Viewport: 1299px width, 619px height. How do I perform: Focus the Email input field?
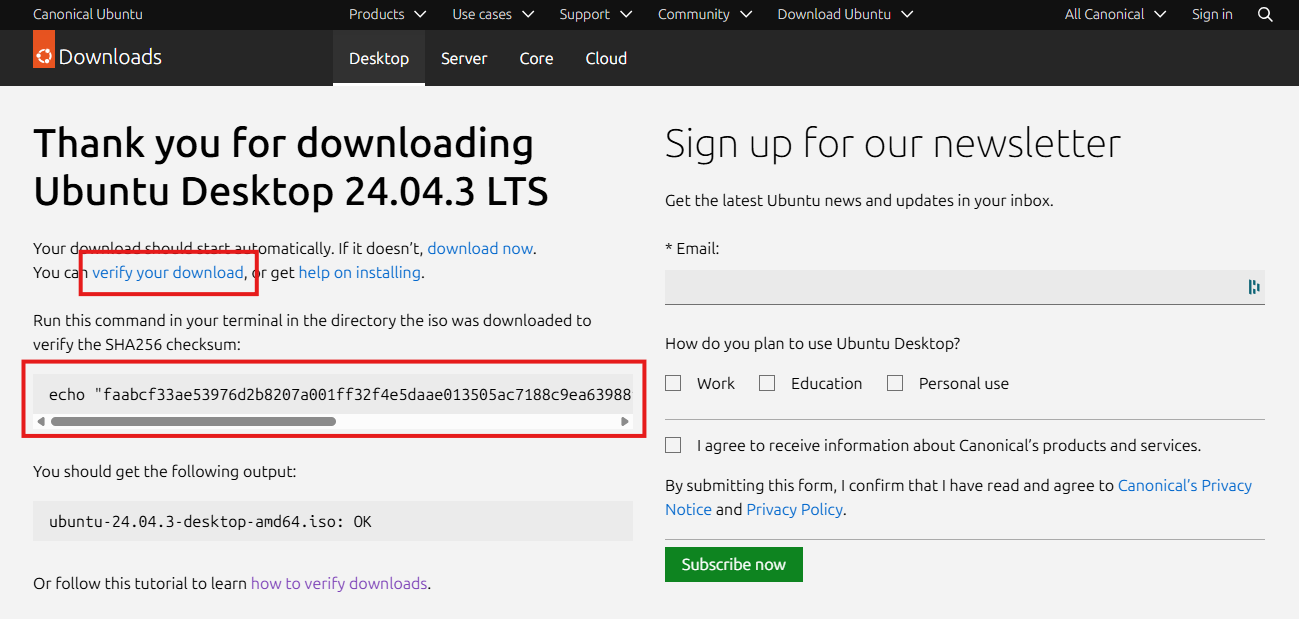coord(950,287)
